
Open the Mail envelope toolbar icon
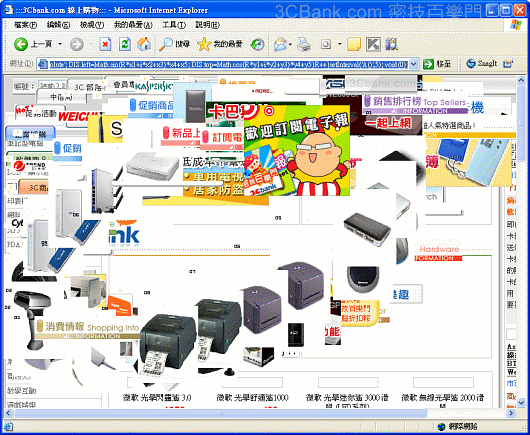coord(281,44)
